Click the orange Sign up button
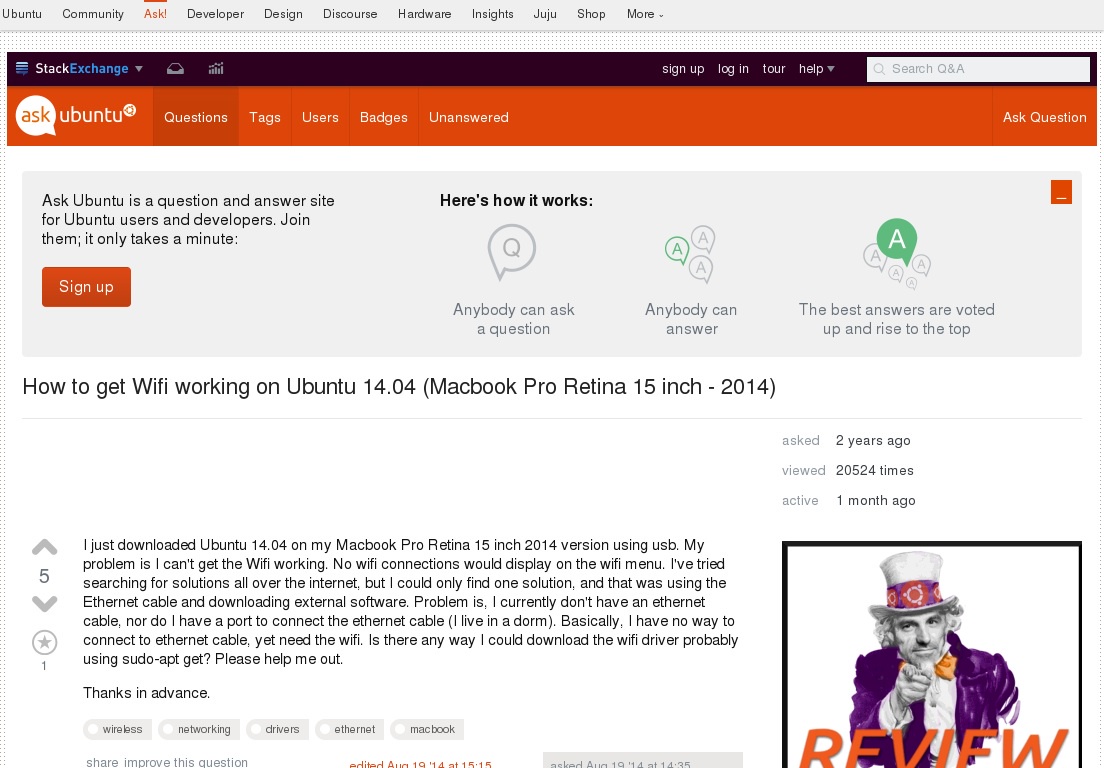The image size is (1104, 768). 86,287
